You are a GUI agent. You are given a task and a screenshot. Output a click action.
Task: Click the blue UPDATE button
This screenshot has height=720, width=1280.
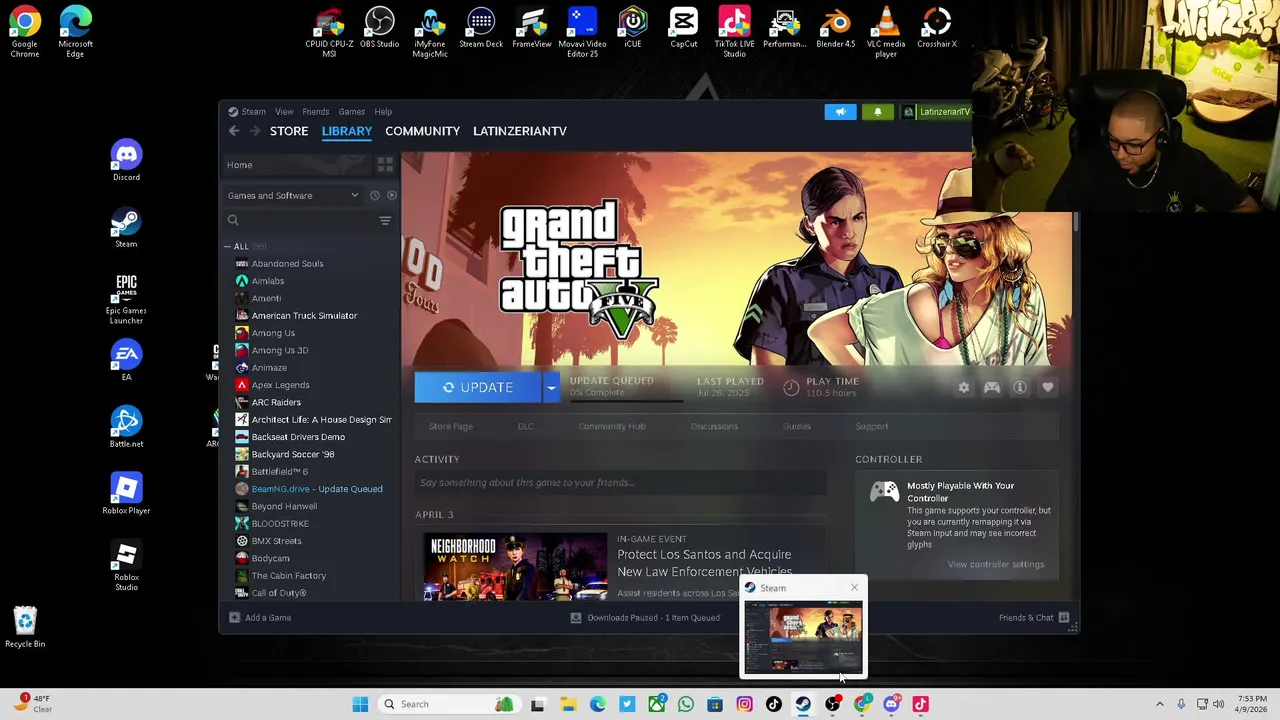479,388
